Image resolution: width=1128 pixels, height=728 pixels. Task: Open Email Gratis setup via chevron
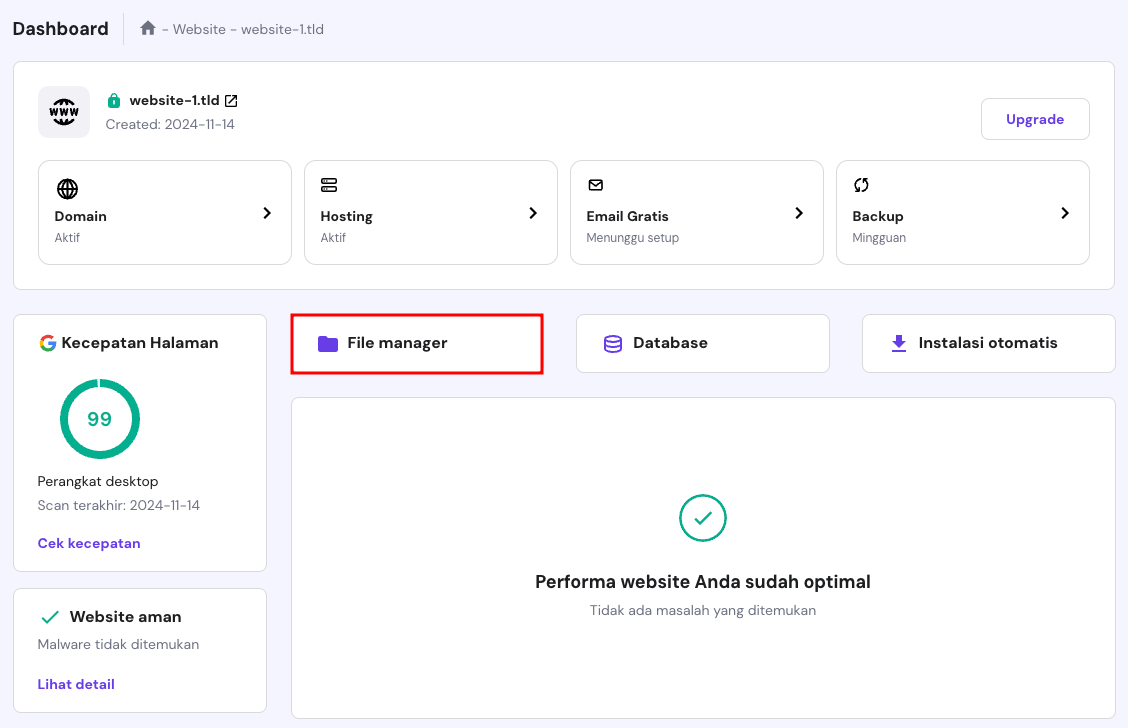tap(799, 213)
